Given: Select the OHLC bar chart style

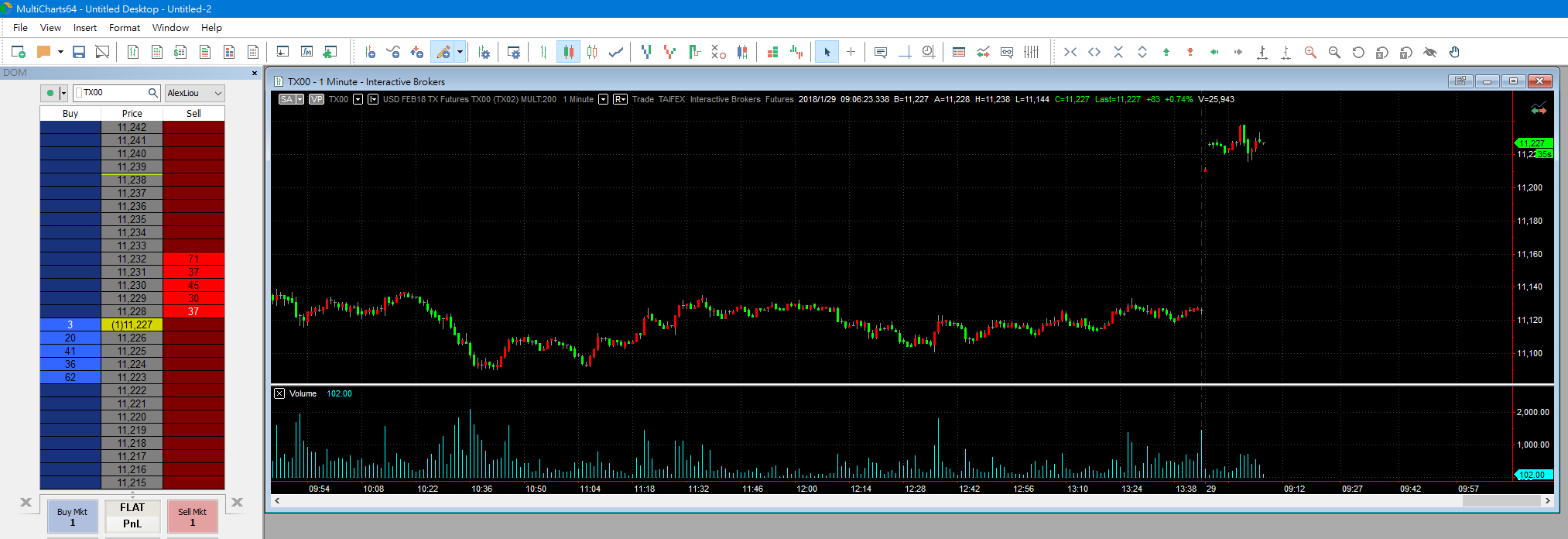Looking at the screenshot, I should (x=544, y=52).
